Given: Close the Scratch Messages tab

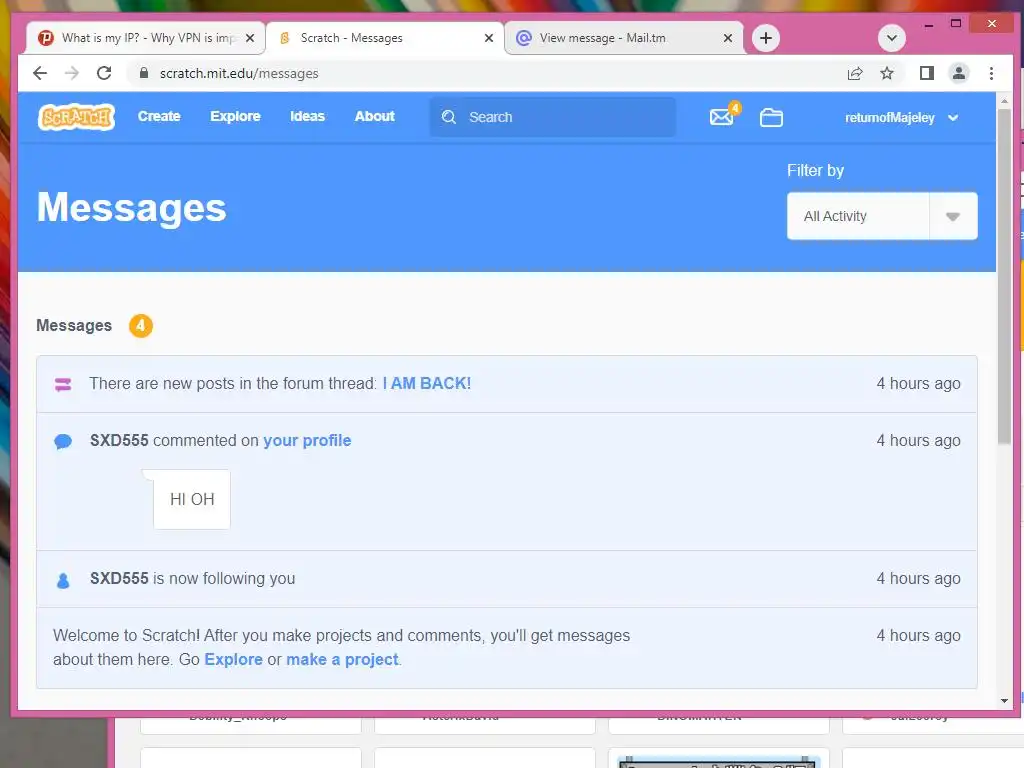Looking at the screenshot, I should (488, 38).
